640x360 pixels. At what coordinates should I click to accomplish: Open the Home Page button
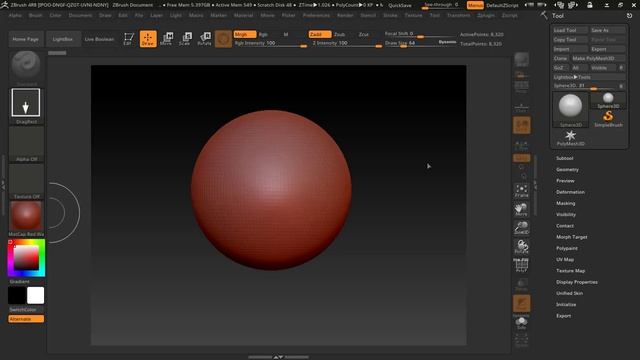[25, 39]
